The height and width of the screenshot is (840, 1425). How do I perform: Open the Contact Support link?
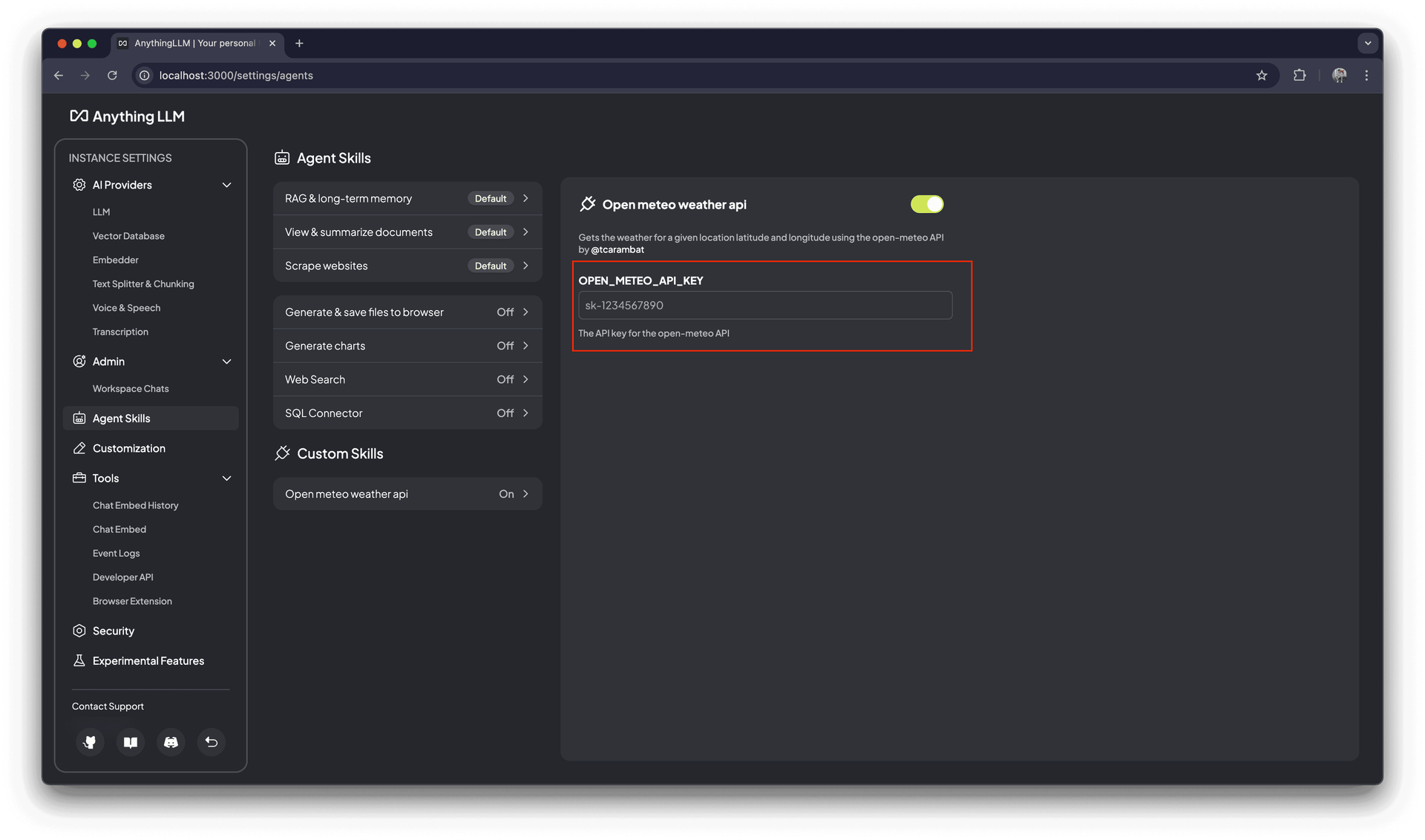[108, 706]
